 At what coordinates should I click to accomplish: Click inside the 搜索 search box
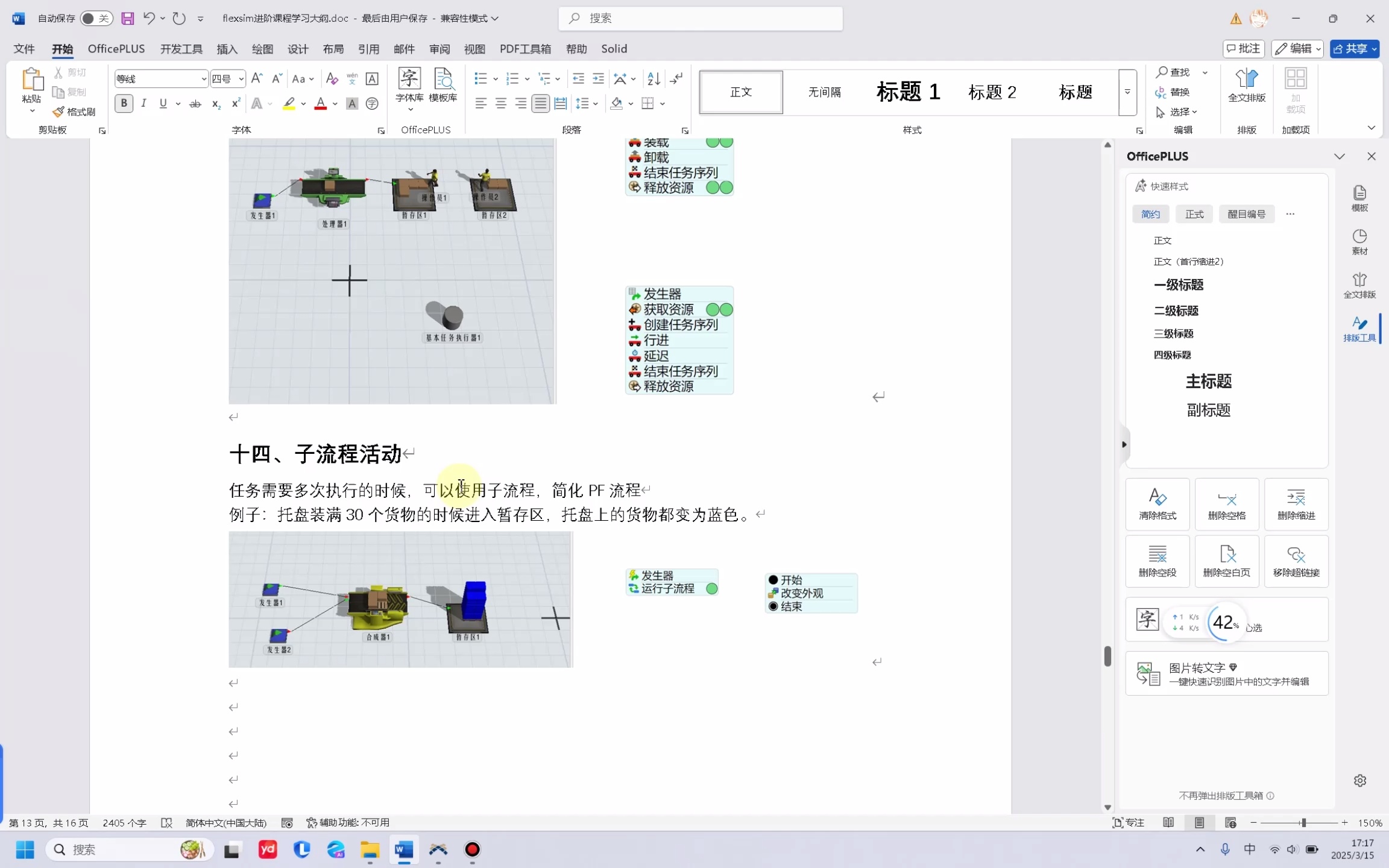click(x=699, y=18)
